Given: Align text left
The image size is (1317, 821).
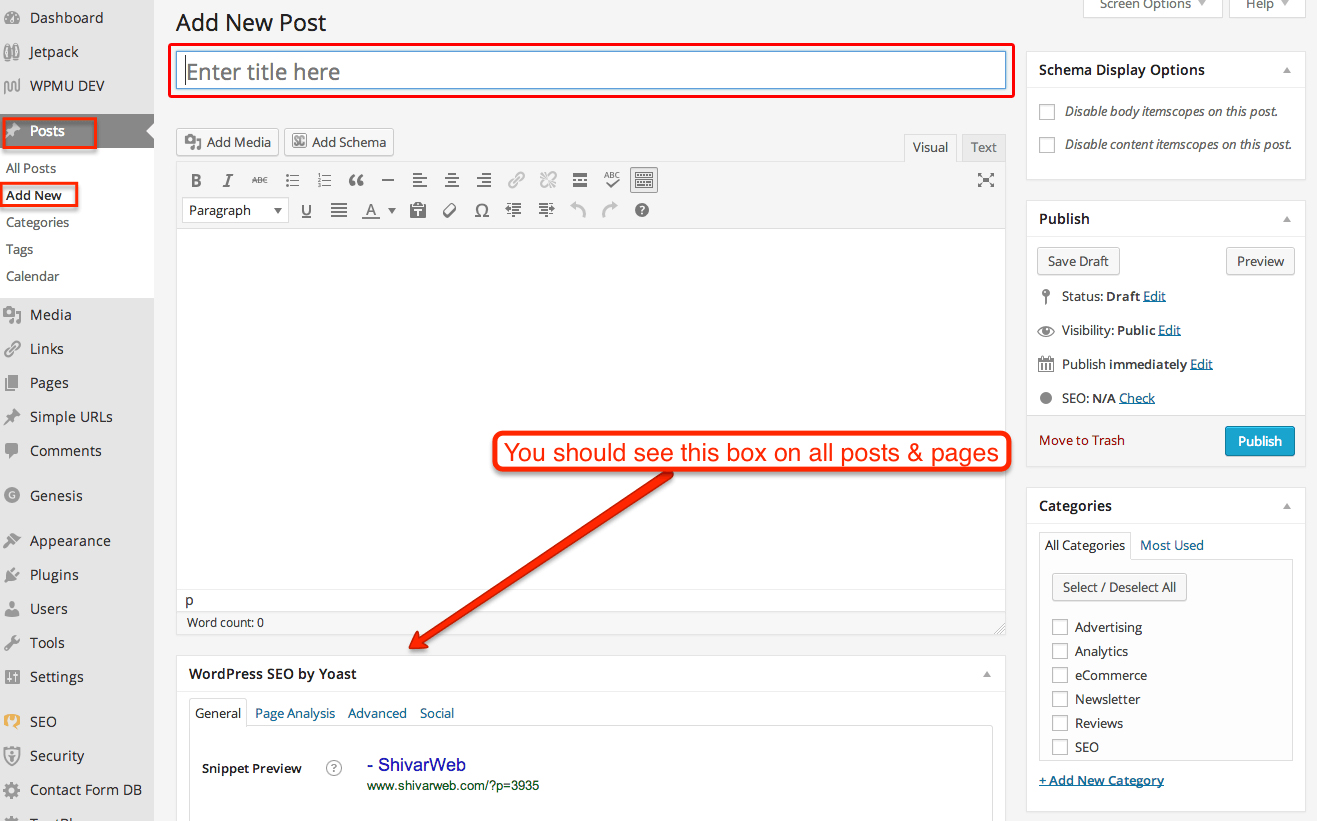Looking at the screenshot, I should click(420, 180).
